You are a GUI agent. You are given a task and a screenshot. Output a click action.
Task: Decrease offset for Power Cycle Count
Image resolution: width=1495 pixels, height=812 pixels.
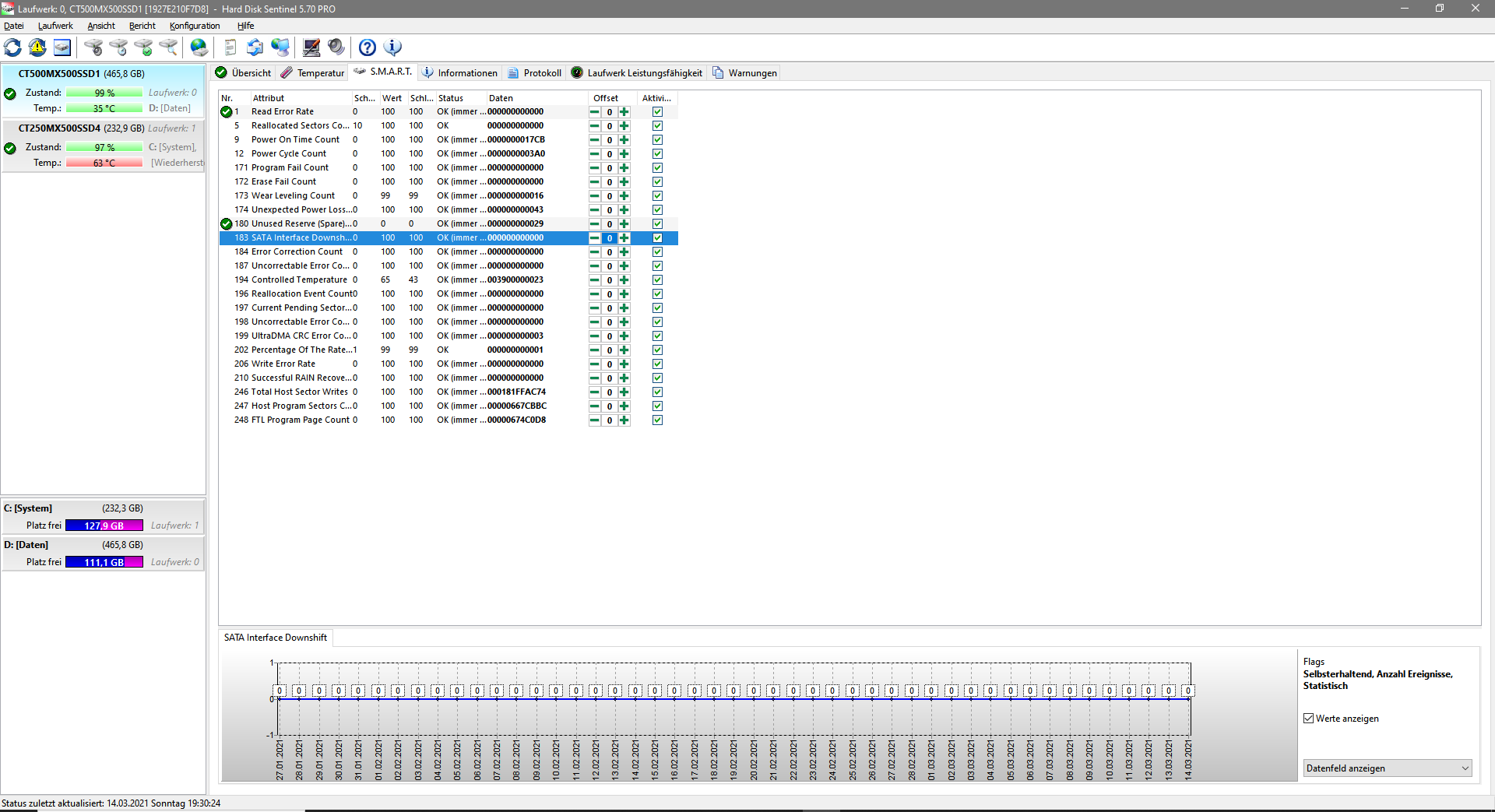[x=595, y=154]
